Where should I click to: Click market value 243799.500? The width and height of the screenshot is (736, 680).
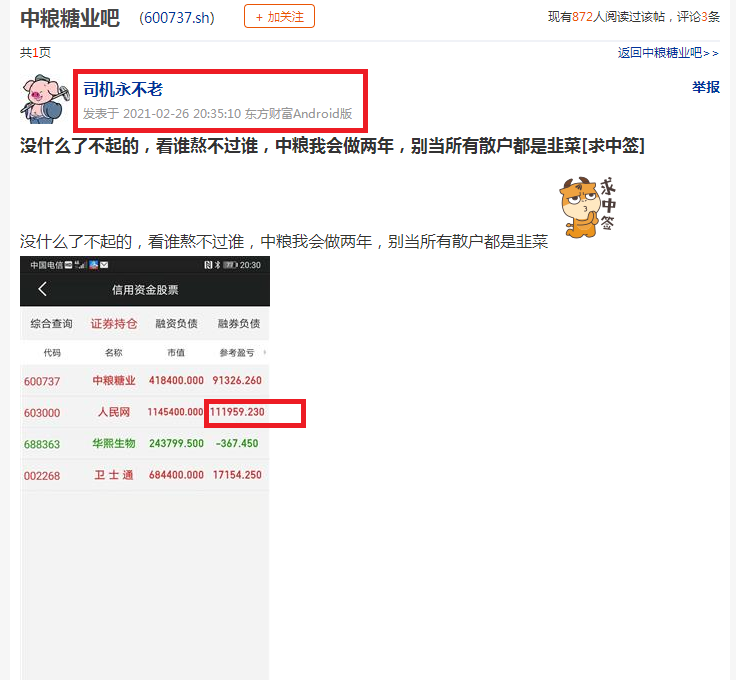click(176, 443)
